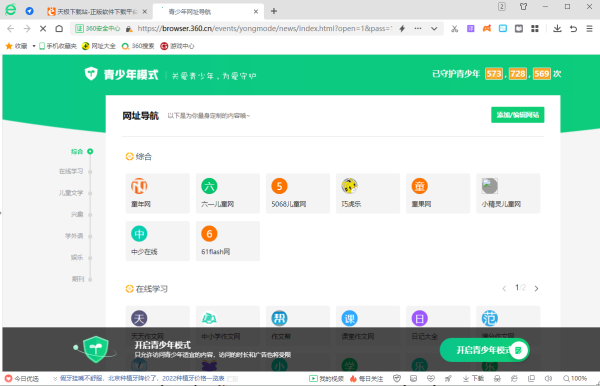The image size is (600, 386).
Task: Click the 添加/编辑网站 button
Action: pos(517,115)
